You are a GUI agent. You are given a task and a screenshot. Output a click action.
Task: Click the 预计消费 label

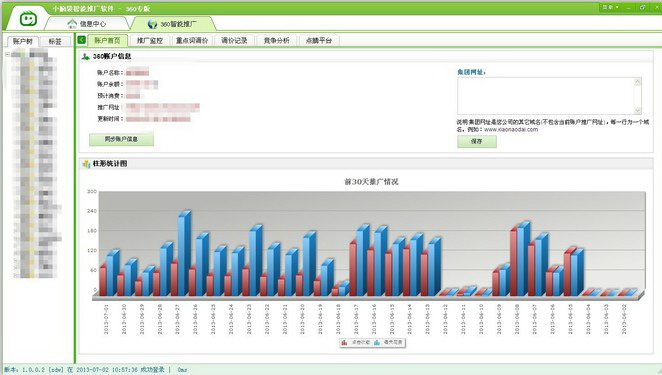[110, 96]
